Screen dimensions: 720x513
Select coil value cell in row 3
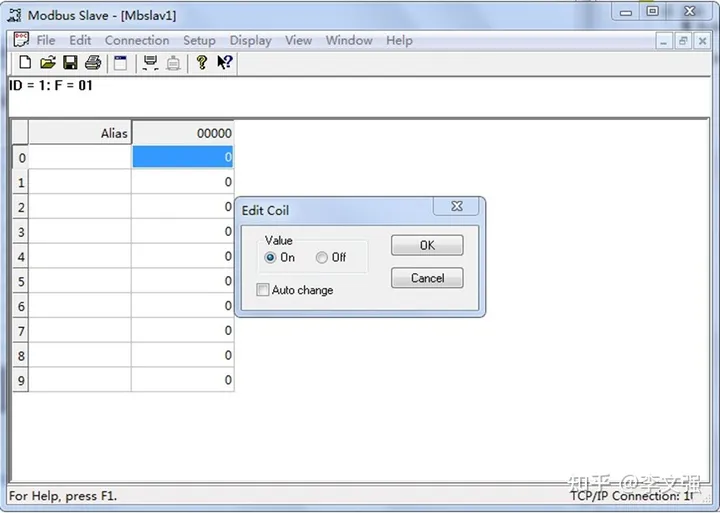click(183, 231)
